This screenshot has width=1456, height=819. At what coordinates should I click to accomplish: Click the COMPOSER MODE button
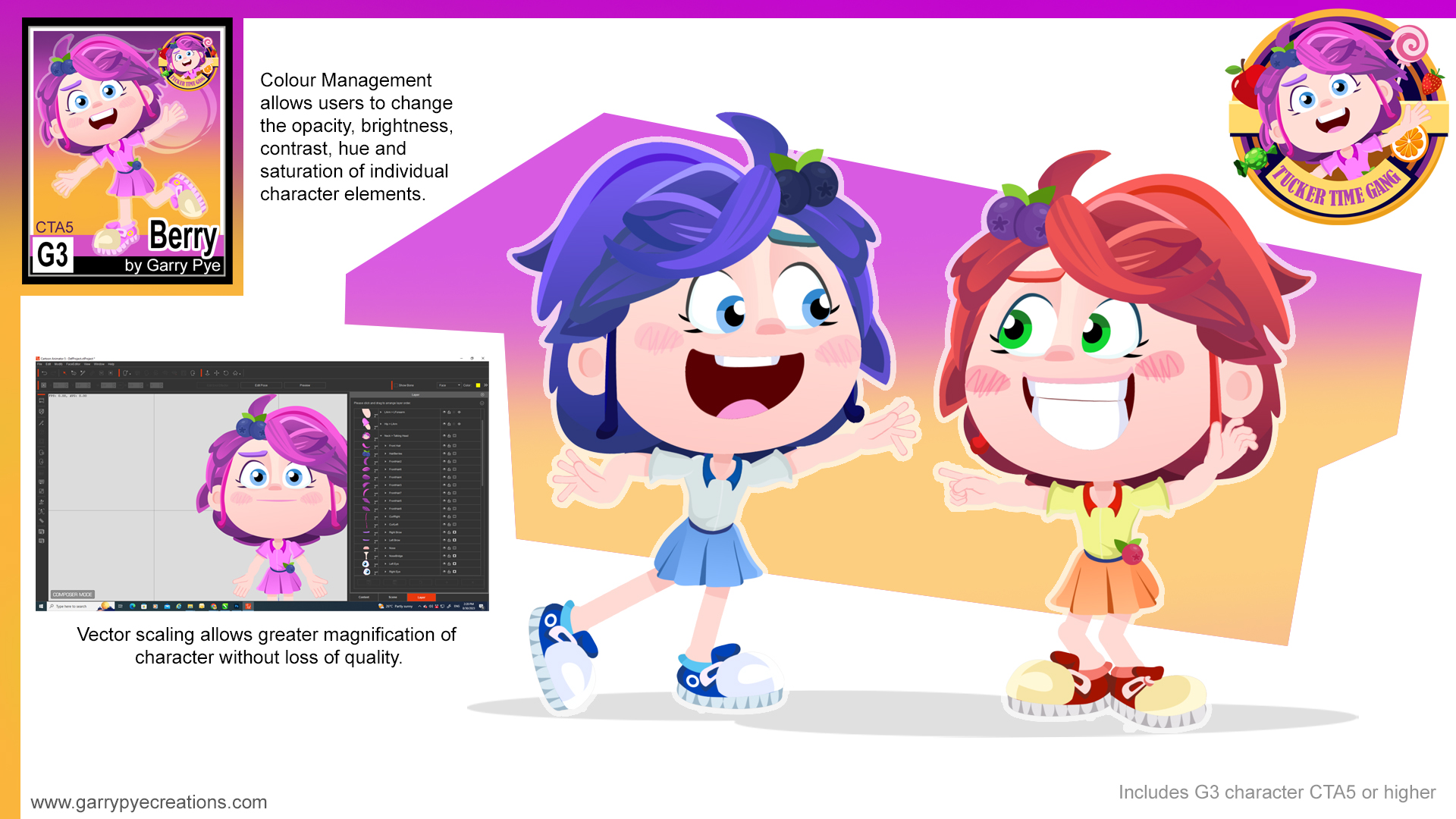73,595
